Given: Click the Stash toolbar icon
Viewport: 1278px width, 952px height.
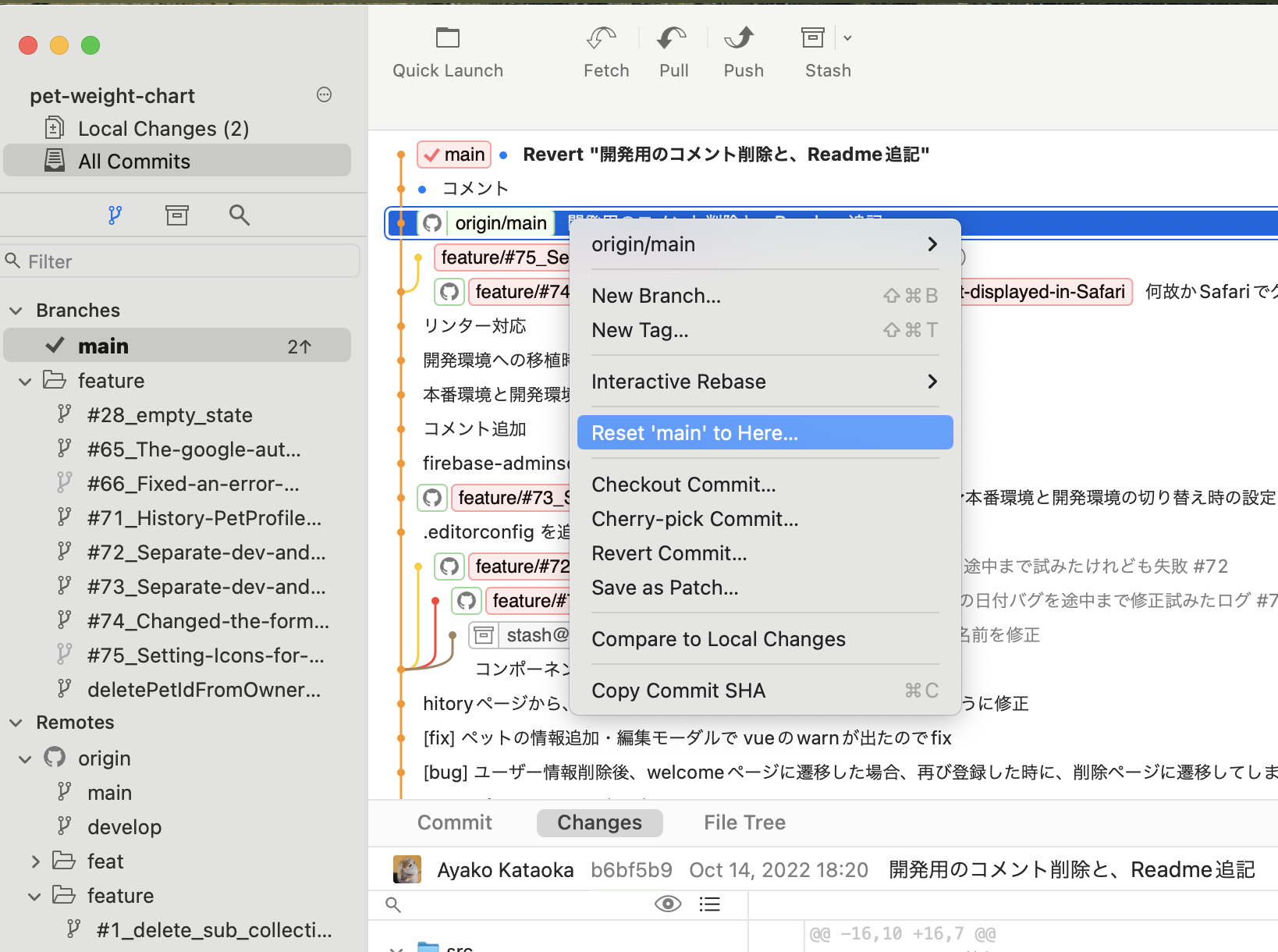Looking at the screenshot, I should click(x=812, y=37).
